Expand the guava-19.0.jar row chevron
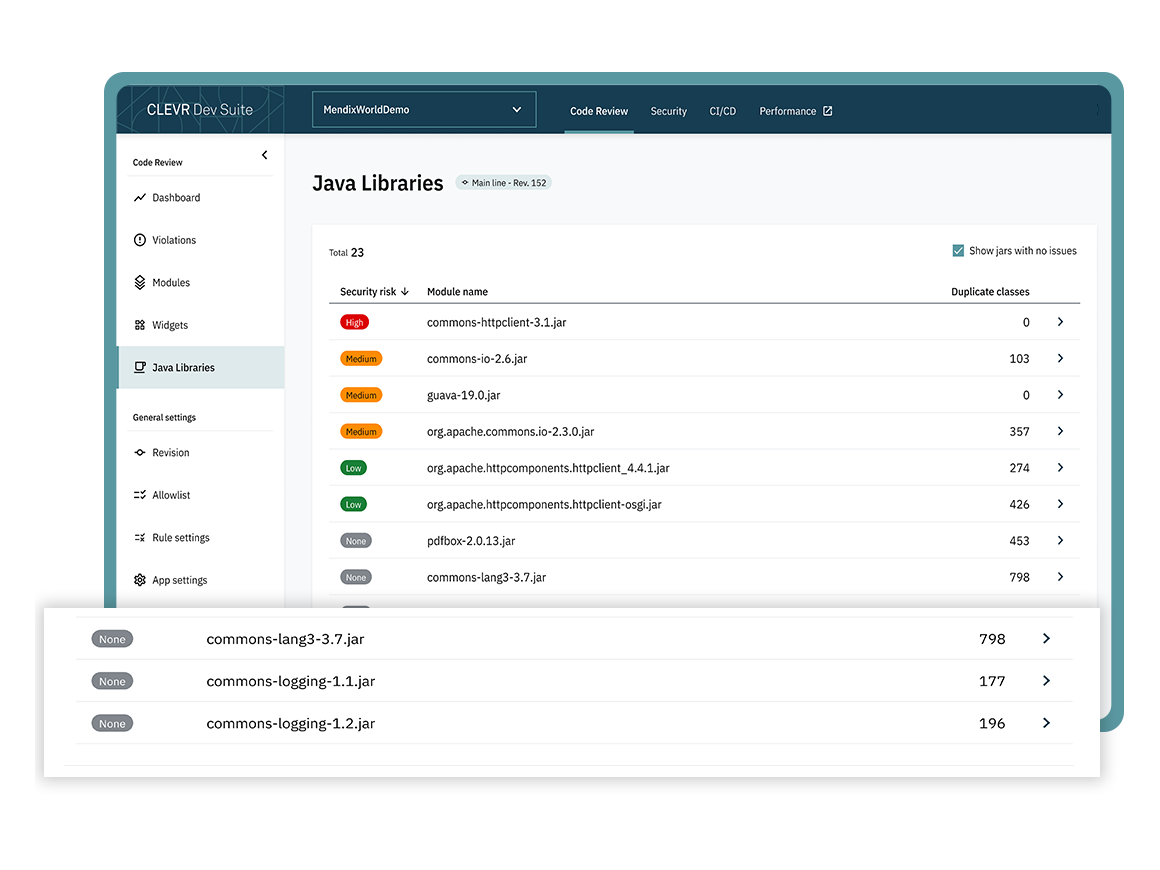This screenshot has height=870, width=1160. [x=1060, y=395]
